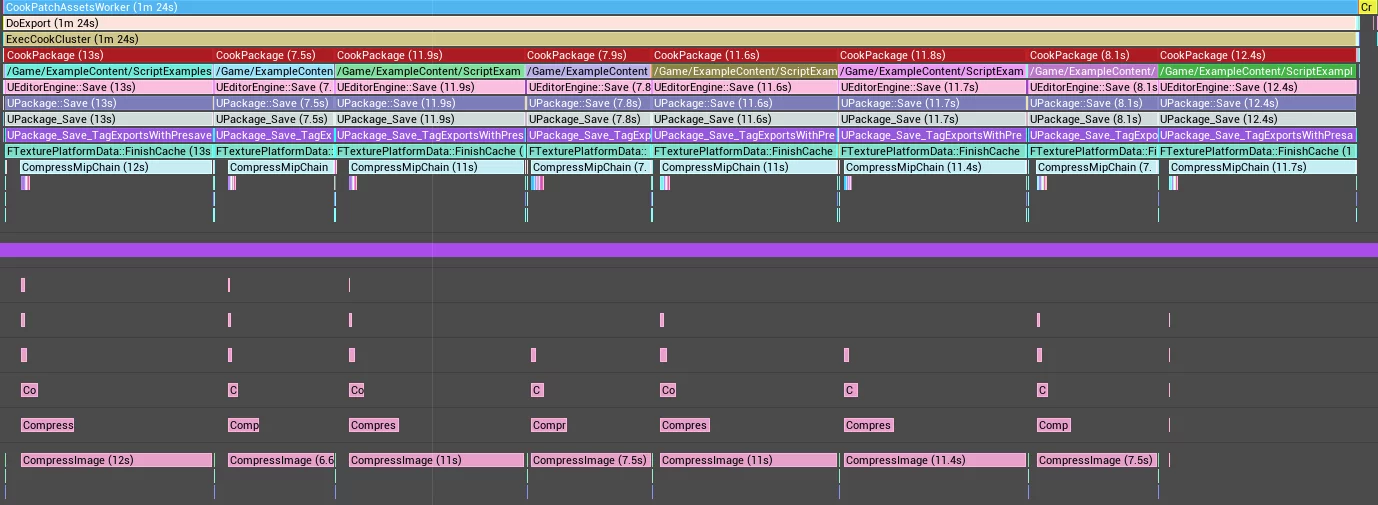Click the purple track separator bar

click(x=688, y=250)
